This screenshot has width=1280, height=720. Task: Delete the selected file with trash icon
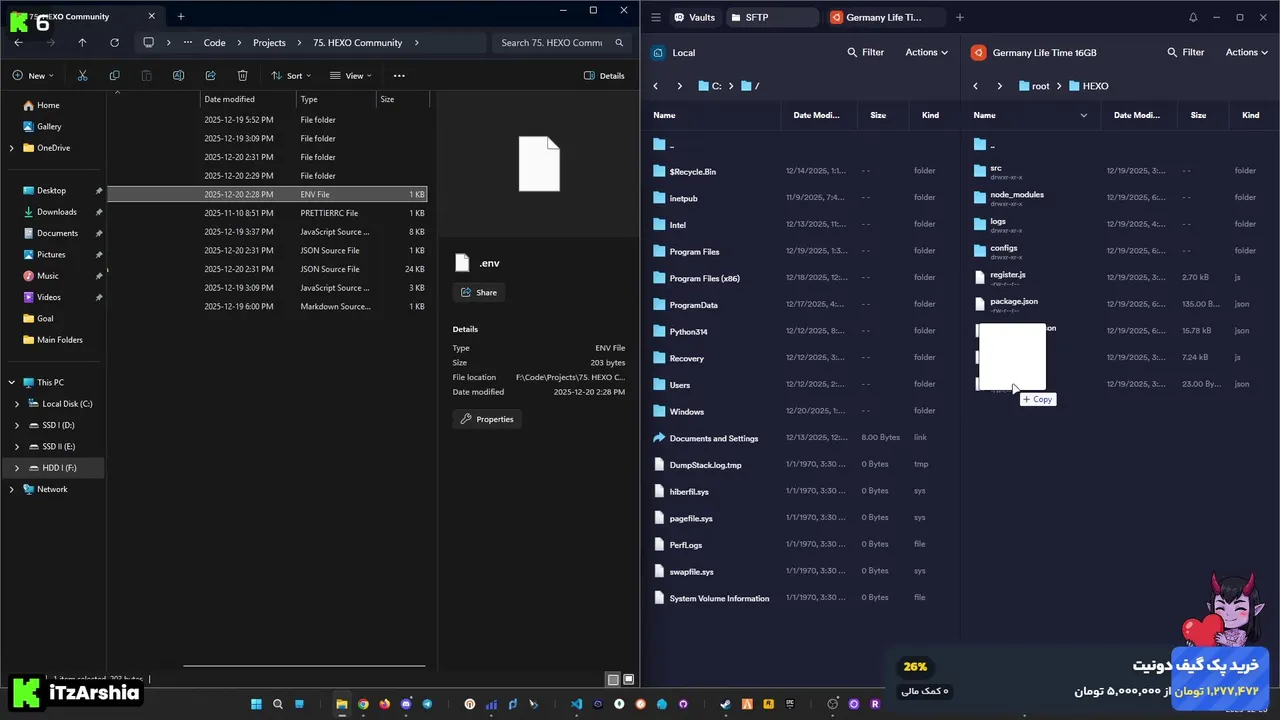pyautogui.click(x=242, y=75)
